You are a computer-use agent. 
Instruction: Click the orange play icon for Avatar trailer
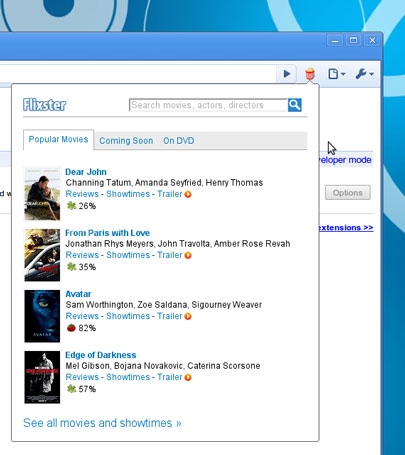[x=188, y=316]
